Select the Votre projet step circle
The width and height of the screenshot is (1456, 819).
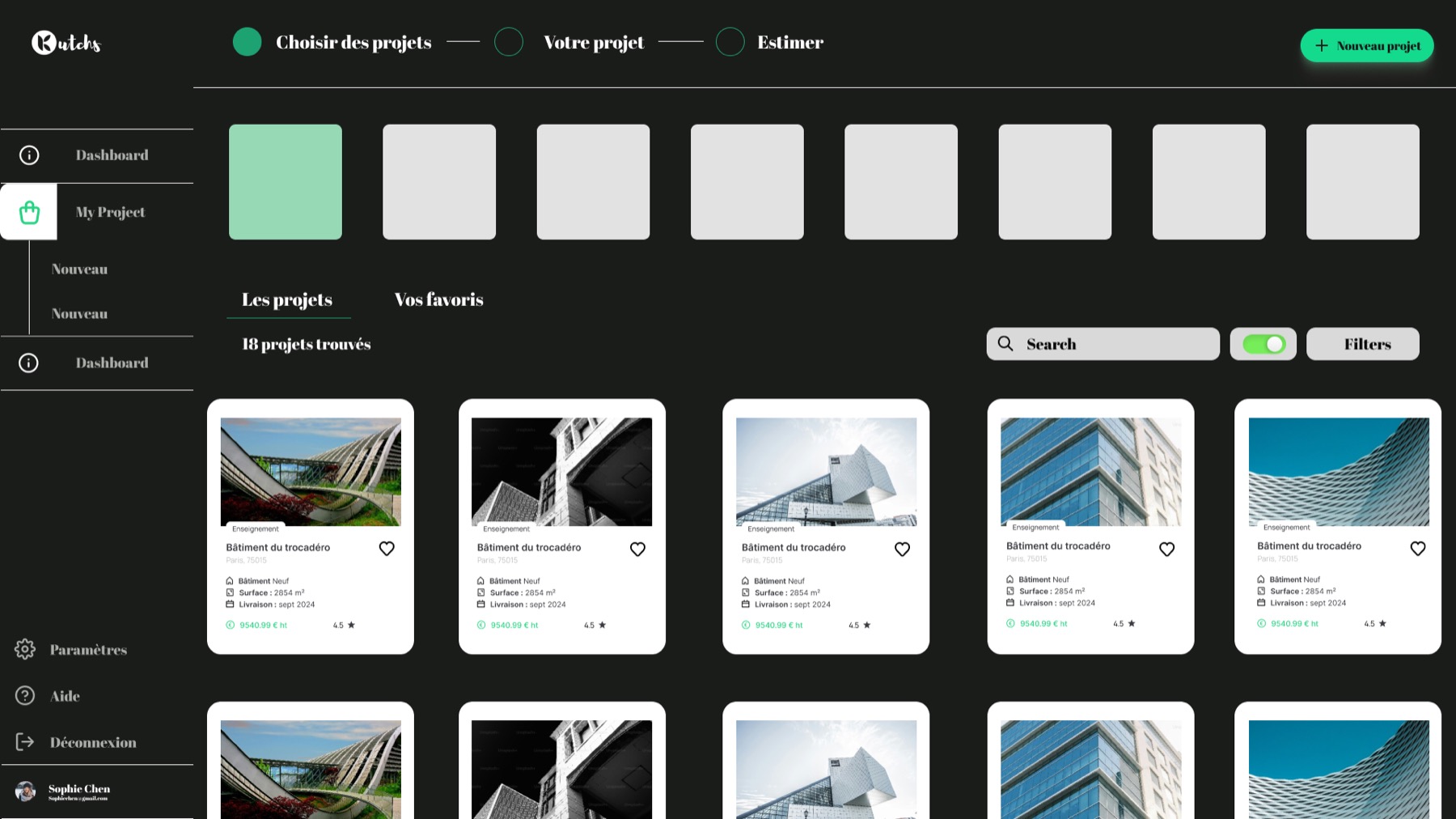[x=509, y=41]
